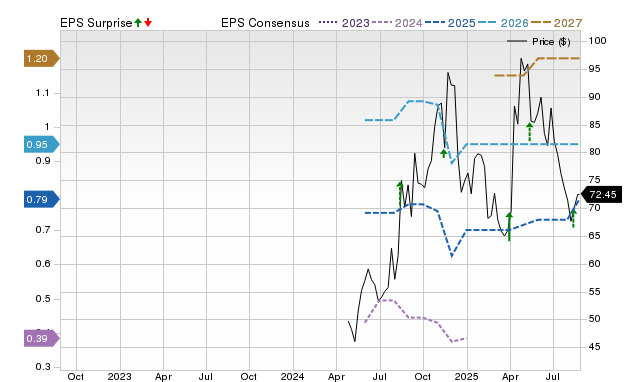The image size is (640, 382).
Task: Click the 2023 x-axis label
Action: pyautogui.click(x=119, y=376)
